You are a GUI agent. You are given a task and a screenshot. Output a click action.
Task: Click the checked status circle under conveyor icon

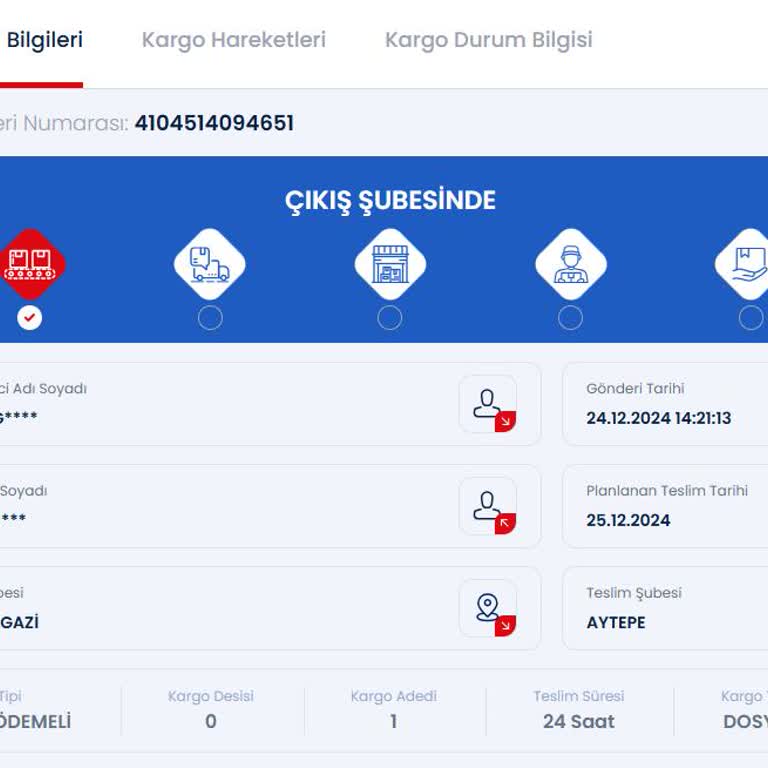click(x=29, y=318)
